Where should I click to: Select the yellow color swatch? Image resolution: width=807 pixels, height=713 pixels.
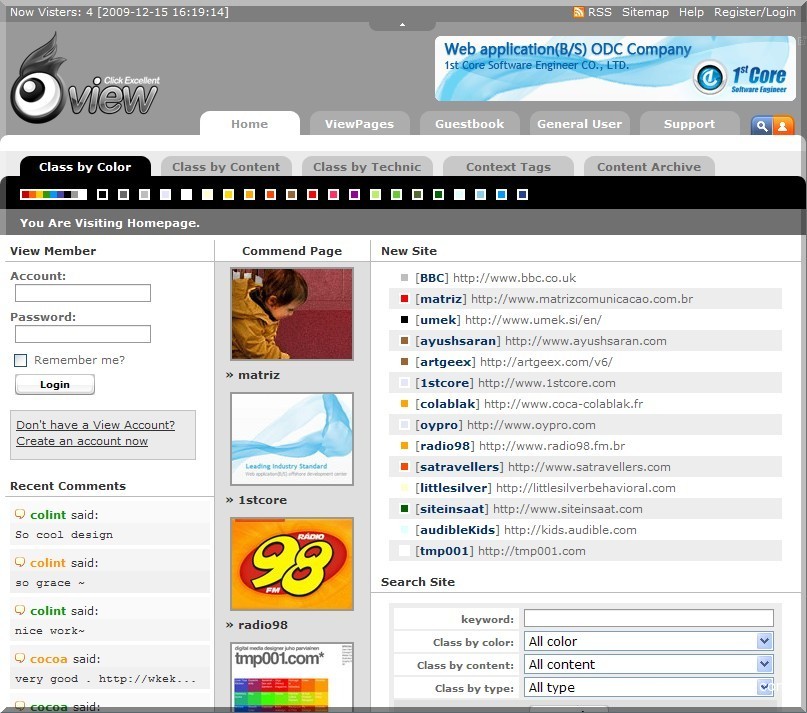click(228, 194)
